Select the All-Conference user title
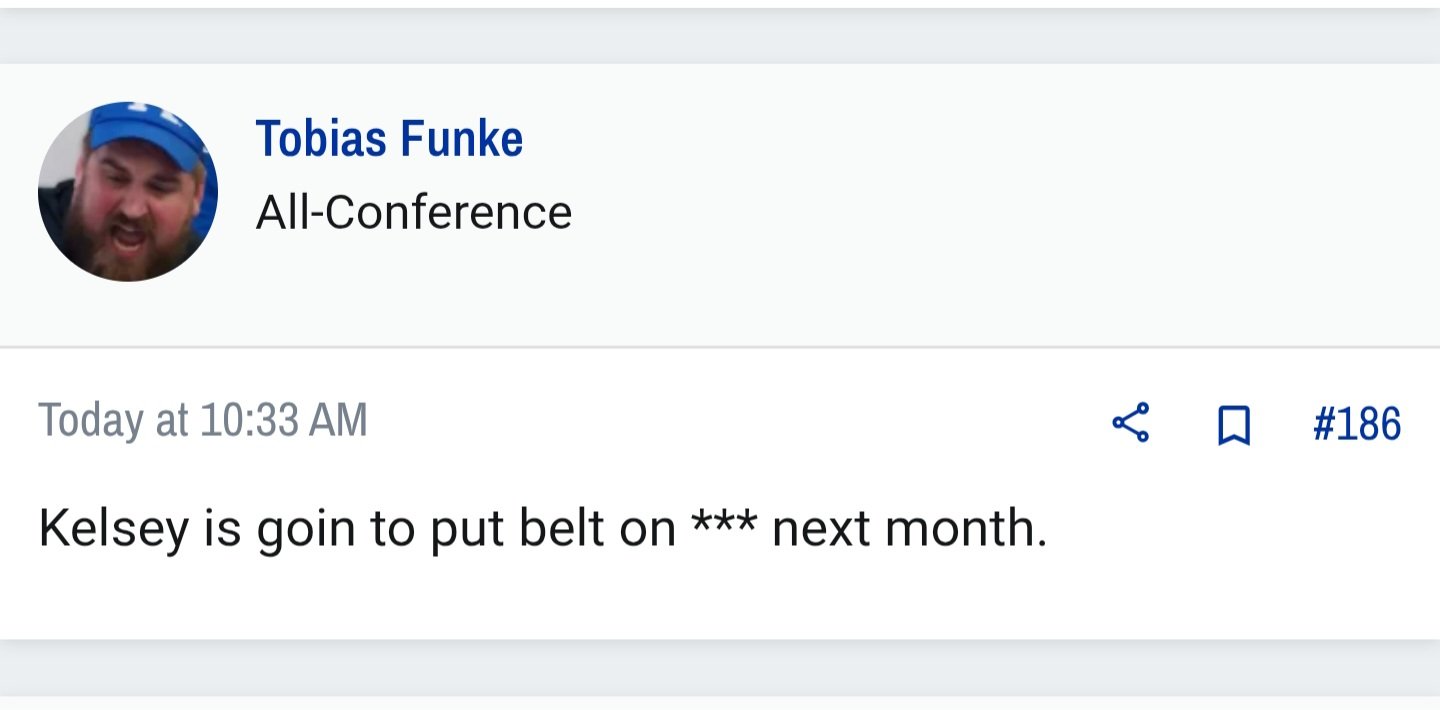Image resolution: width=1440 pixels, height=710 pixels. 414,213
